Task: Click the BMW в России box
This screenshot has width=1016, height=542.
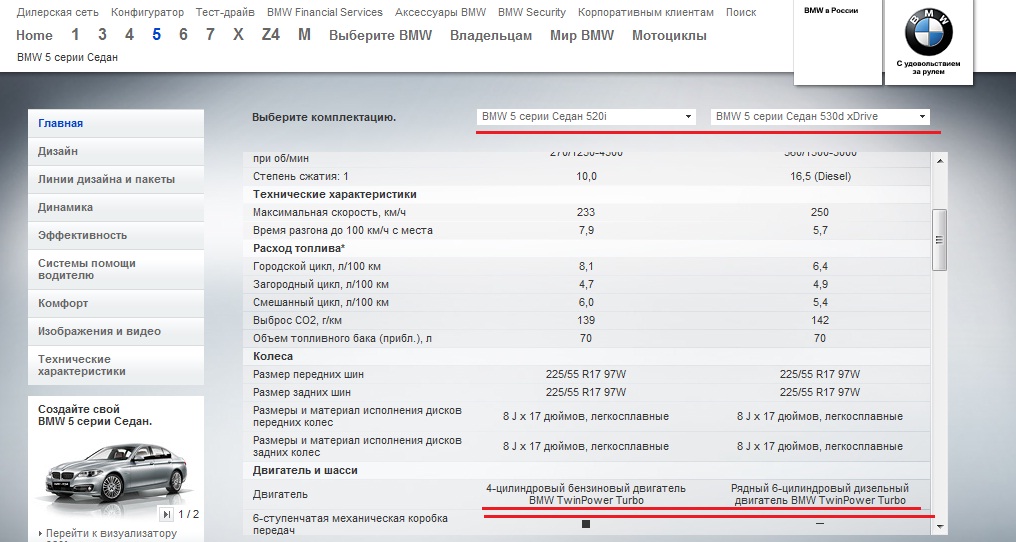Action: 838,42
